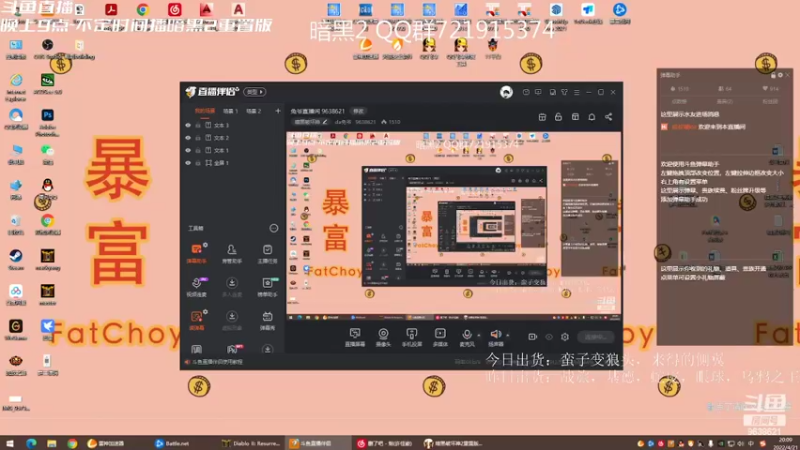Image resolution: width=800 pixels, height=450 pixels.
Task: Switch to 场景 2 tab
Action: 254,111
